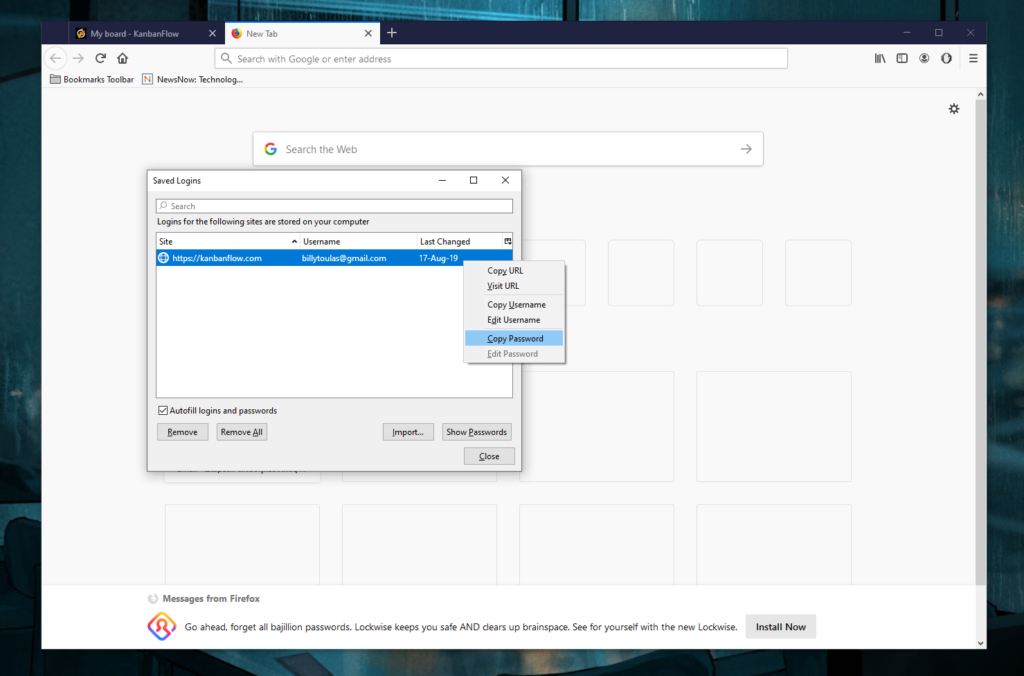The image size is (1024, 676).
Task: Click the browser address bar
Action: [x=501, y=58]
